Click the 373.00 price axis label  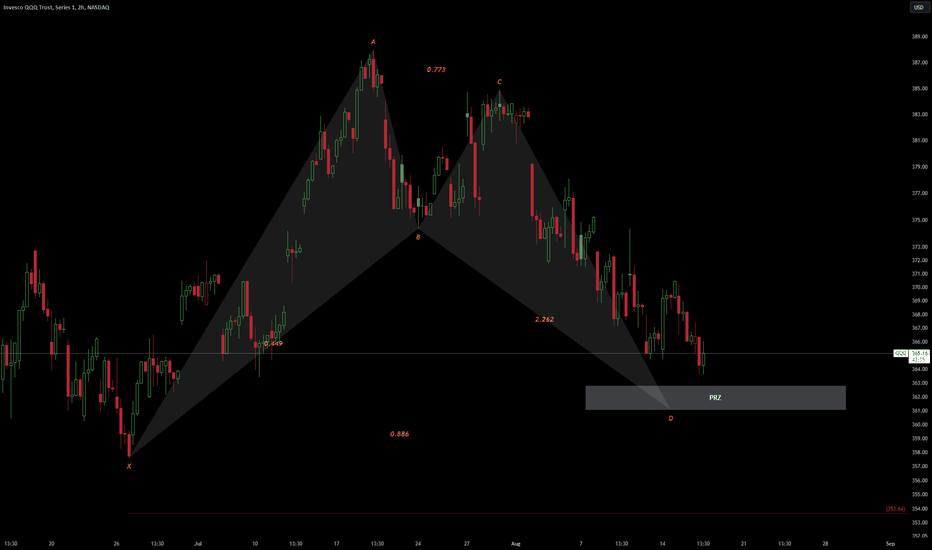pyautogui.click(x=920, y=247)
